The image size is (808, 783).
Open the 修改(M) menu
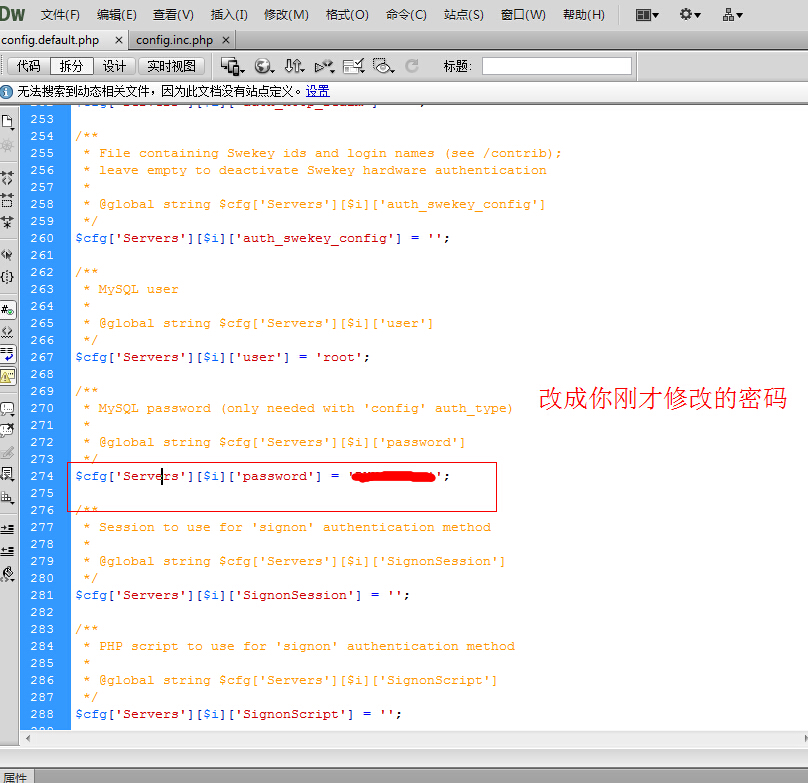(x=286, y=15)
